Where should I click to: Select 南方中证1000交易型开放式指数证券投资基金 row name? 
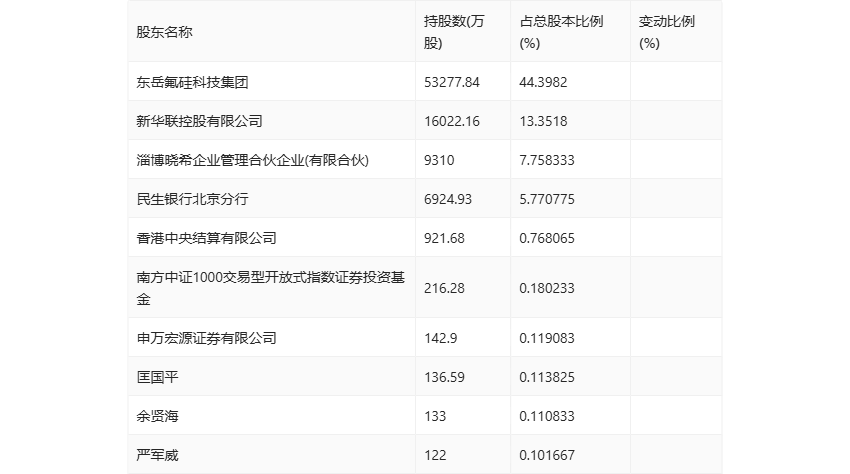(x=271, y=288)
